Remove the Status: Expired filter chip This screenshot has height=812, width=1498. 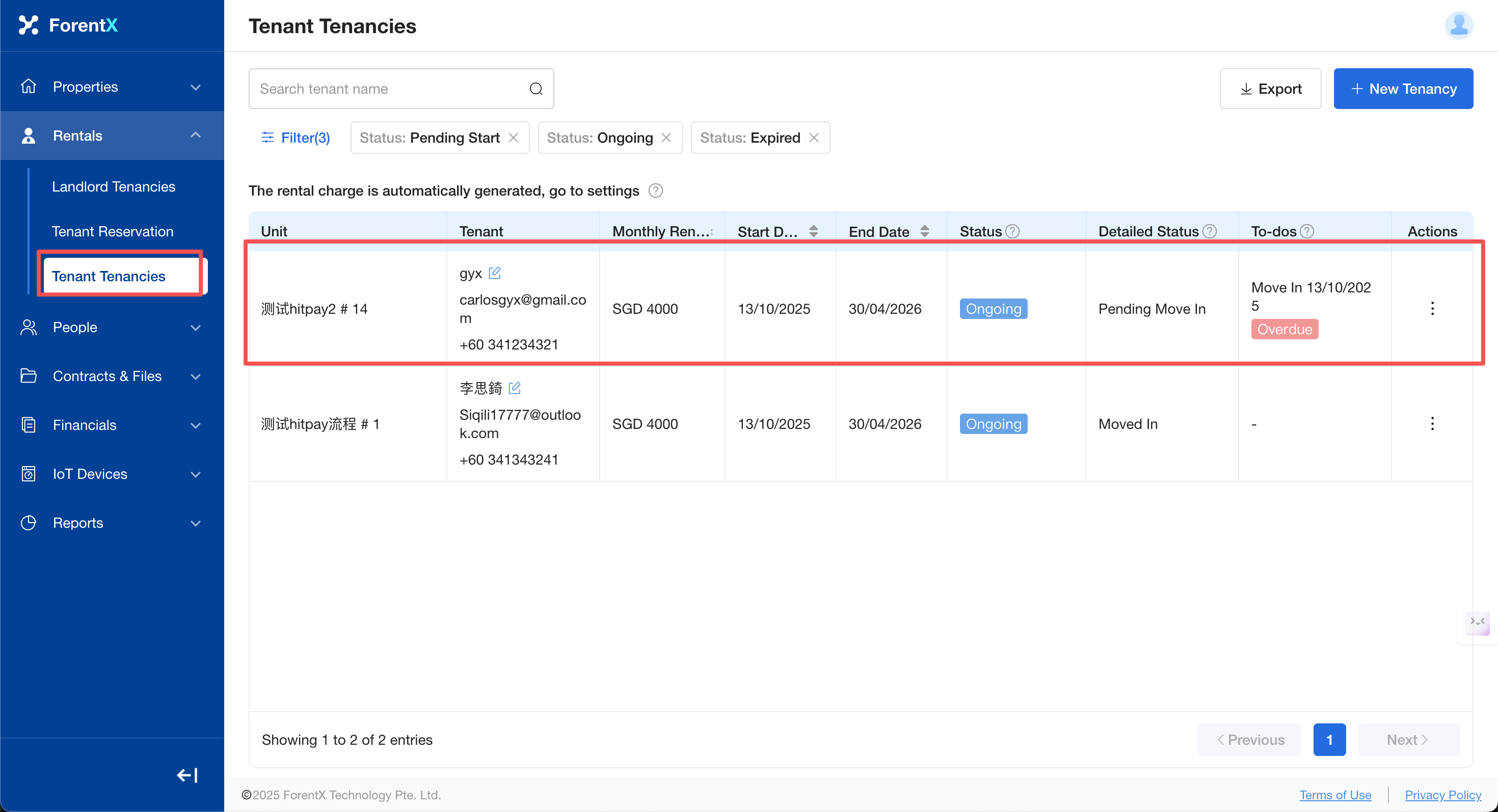pos(814,138)
